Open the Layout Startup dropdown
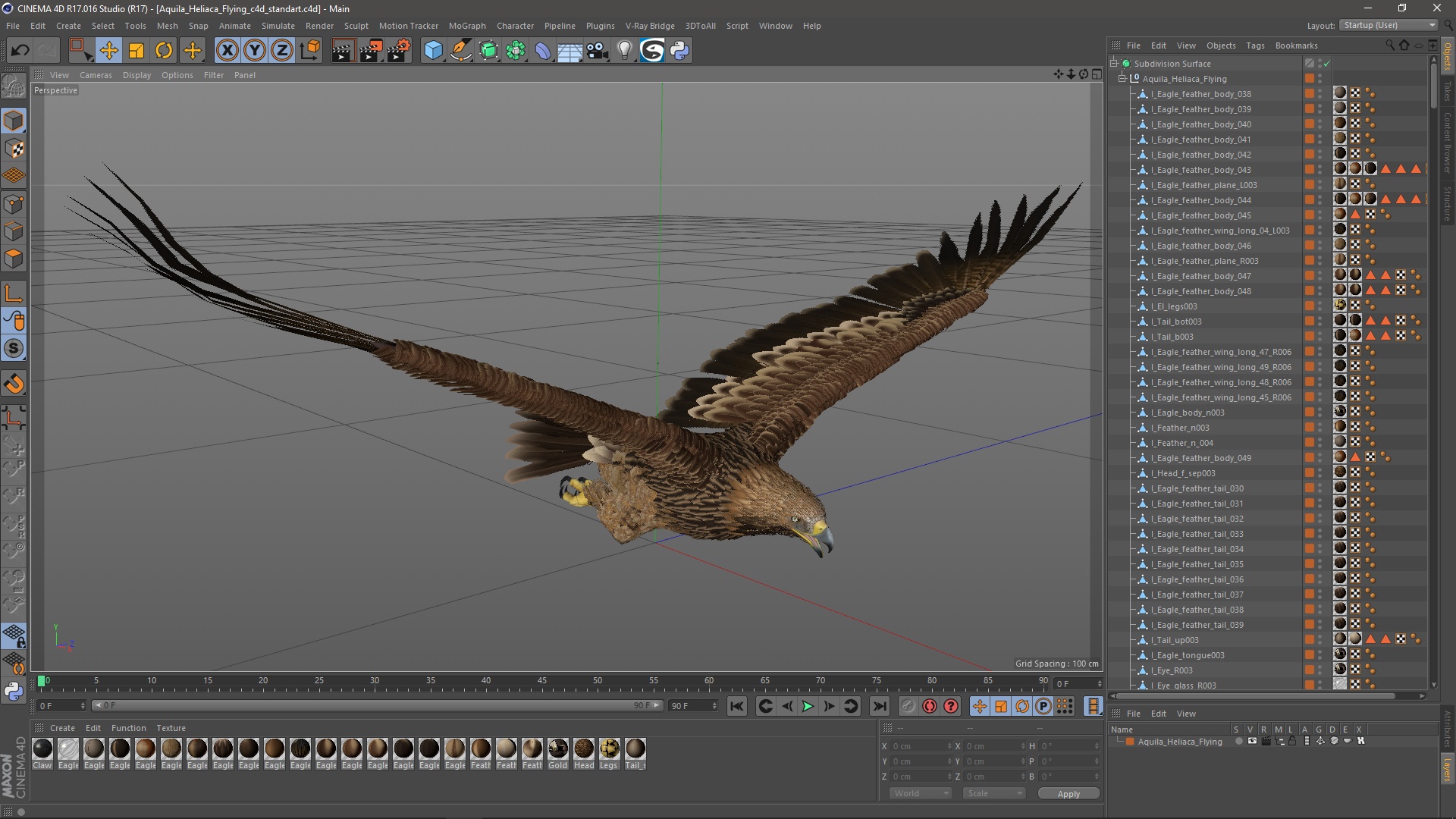This screenshot has height=819, width=1456. 1389,25
